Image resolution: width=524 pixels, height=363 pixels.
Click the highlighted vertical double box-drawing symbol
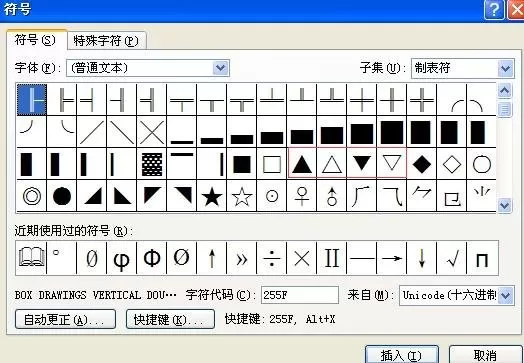click(32, 100)
